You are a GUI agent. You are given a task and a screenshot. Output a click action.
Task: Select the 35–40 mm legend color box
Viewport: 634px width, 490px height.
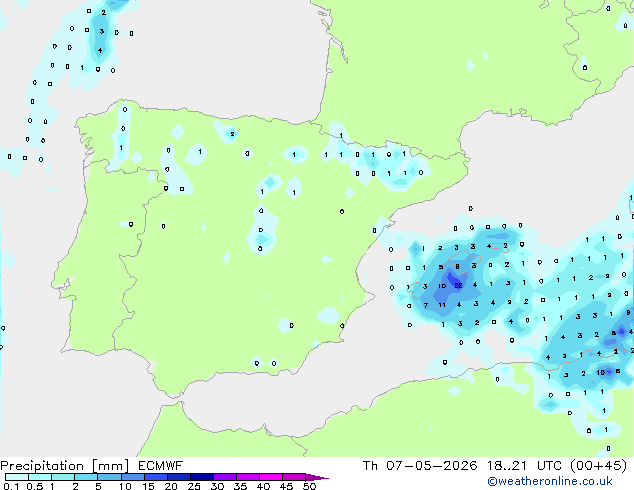coord(247,477)
